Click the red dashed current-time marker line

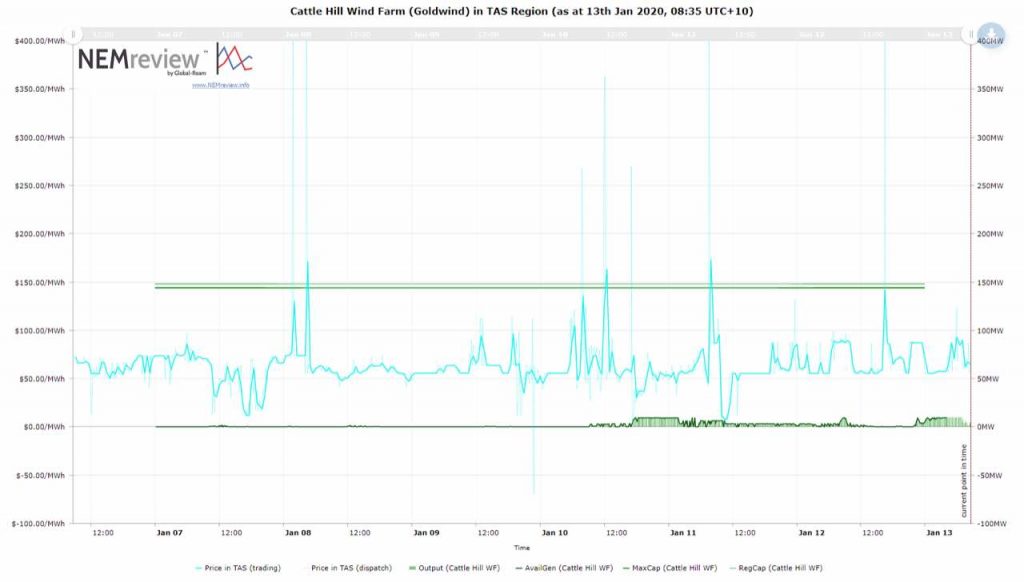point(971,250)
